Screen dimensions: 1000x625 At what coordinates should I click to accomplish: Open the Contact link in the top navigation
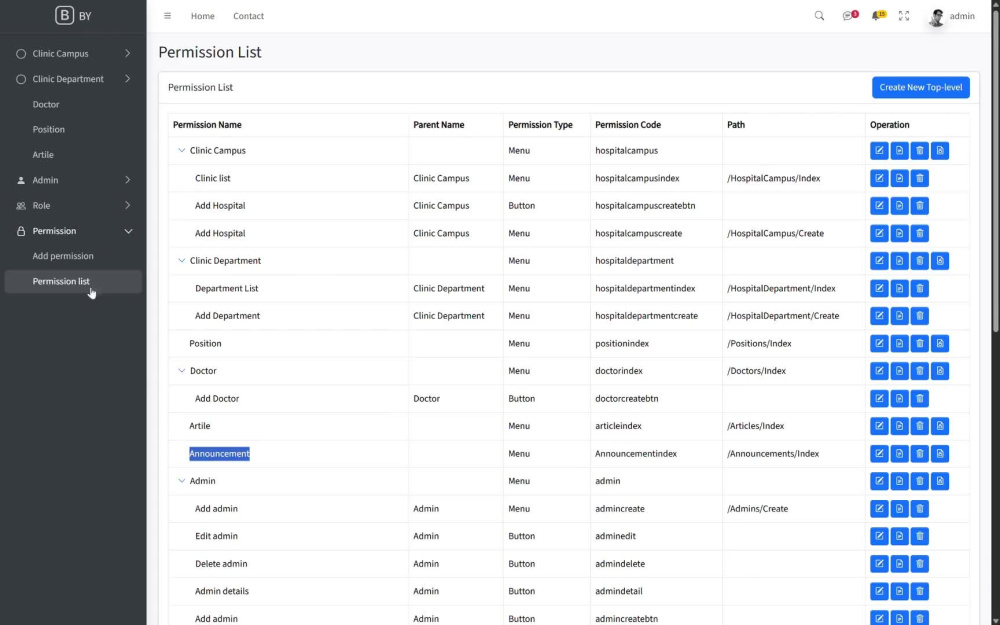248,16
